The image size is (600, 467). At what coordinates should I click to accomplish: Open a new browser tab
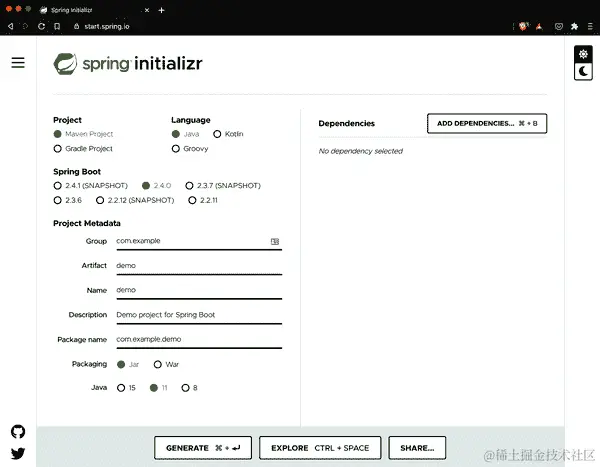(161, 10)
